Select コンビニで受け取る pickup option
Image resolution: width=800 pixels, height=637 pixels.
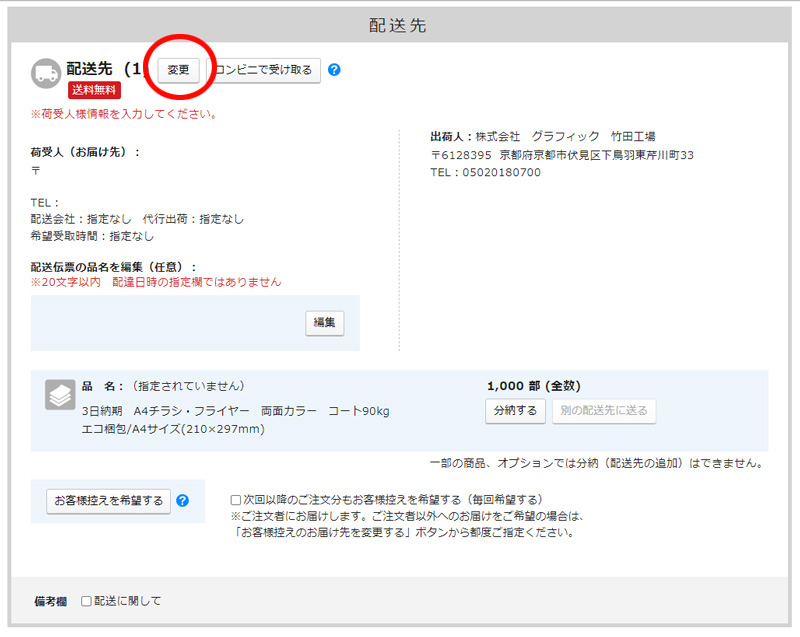265,70
